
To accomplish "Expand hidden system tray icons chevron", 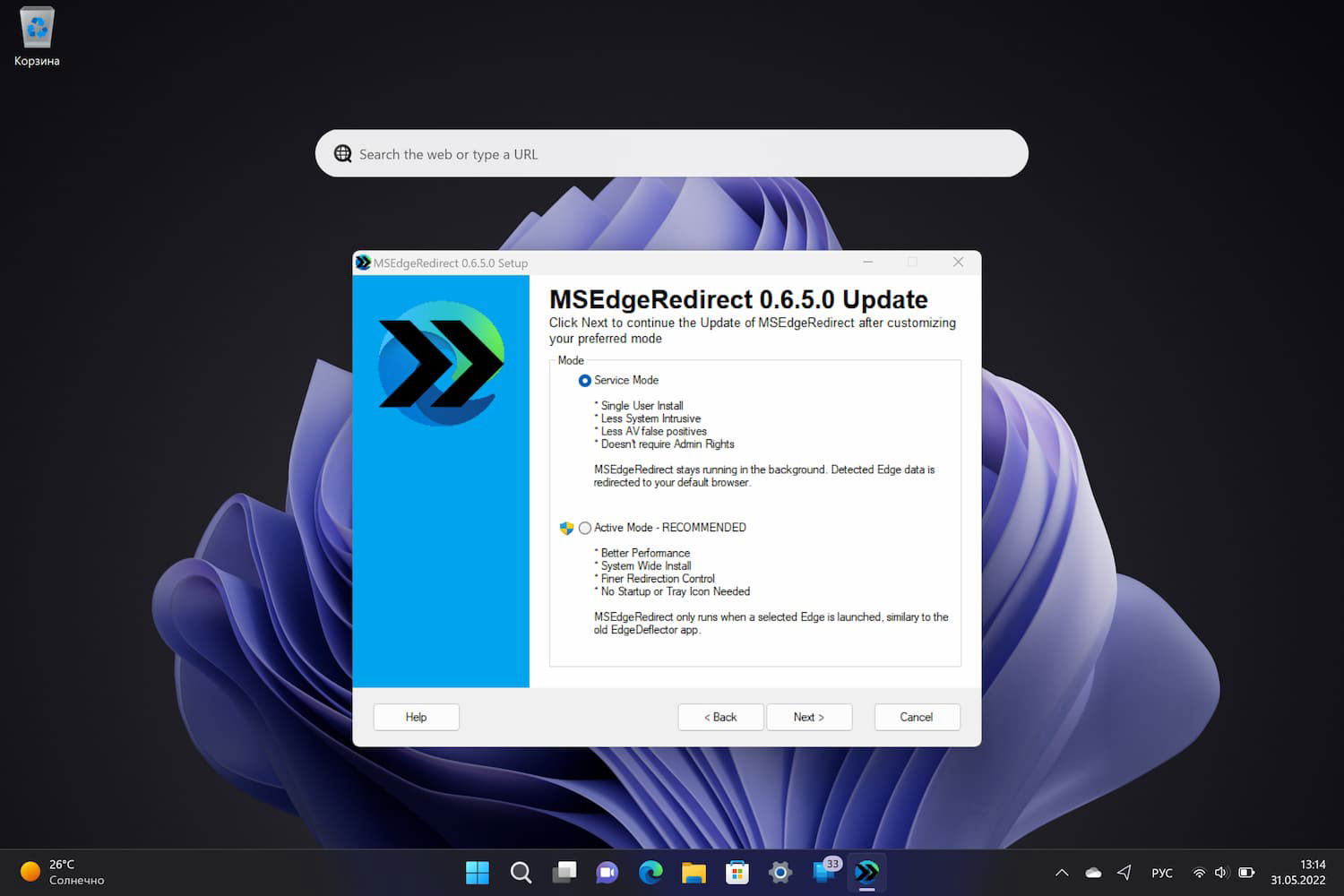I will (1062, 872).
